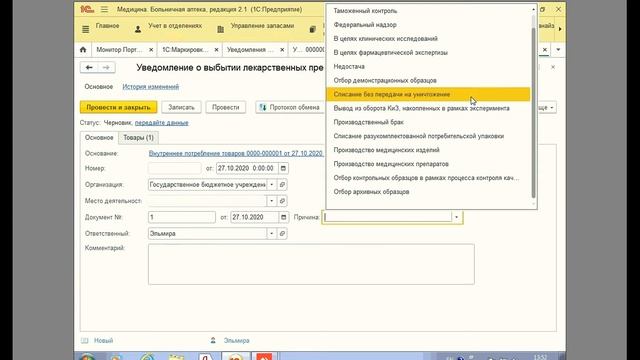The height and width of the screenshot is (360, 640).
Task: Switch to the Монитор Порт... tab
Action: (119, 50)
